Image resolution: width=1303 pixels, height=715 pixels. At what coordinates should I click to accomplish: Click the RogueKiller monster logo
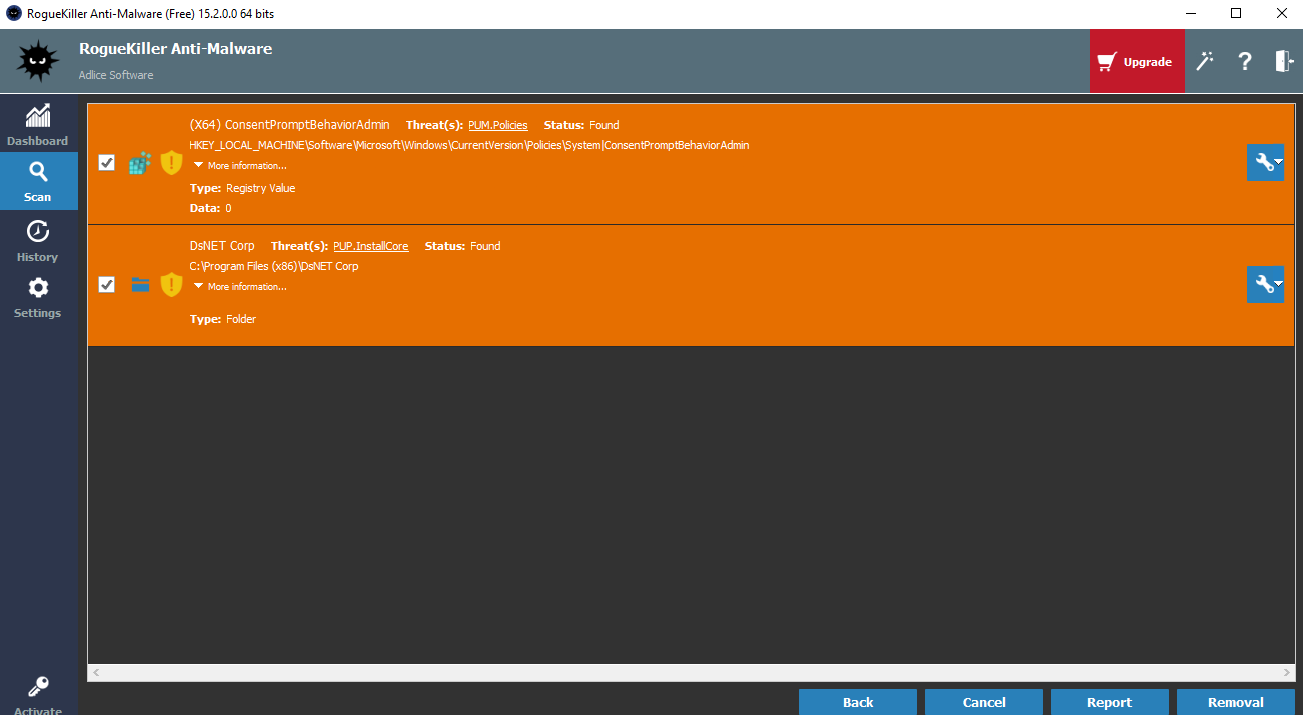click(37, 61)
